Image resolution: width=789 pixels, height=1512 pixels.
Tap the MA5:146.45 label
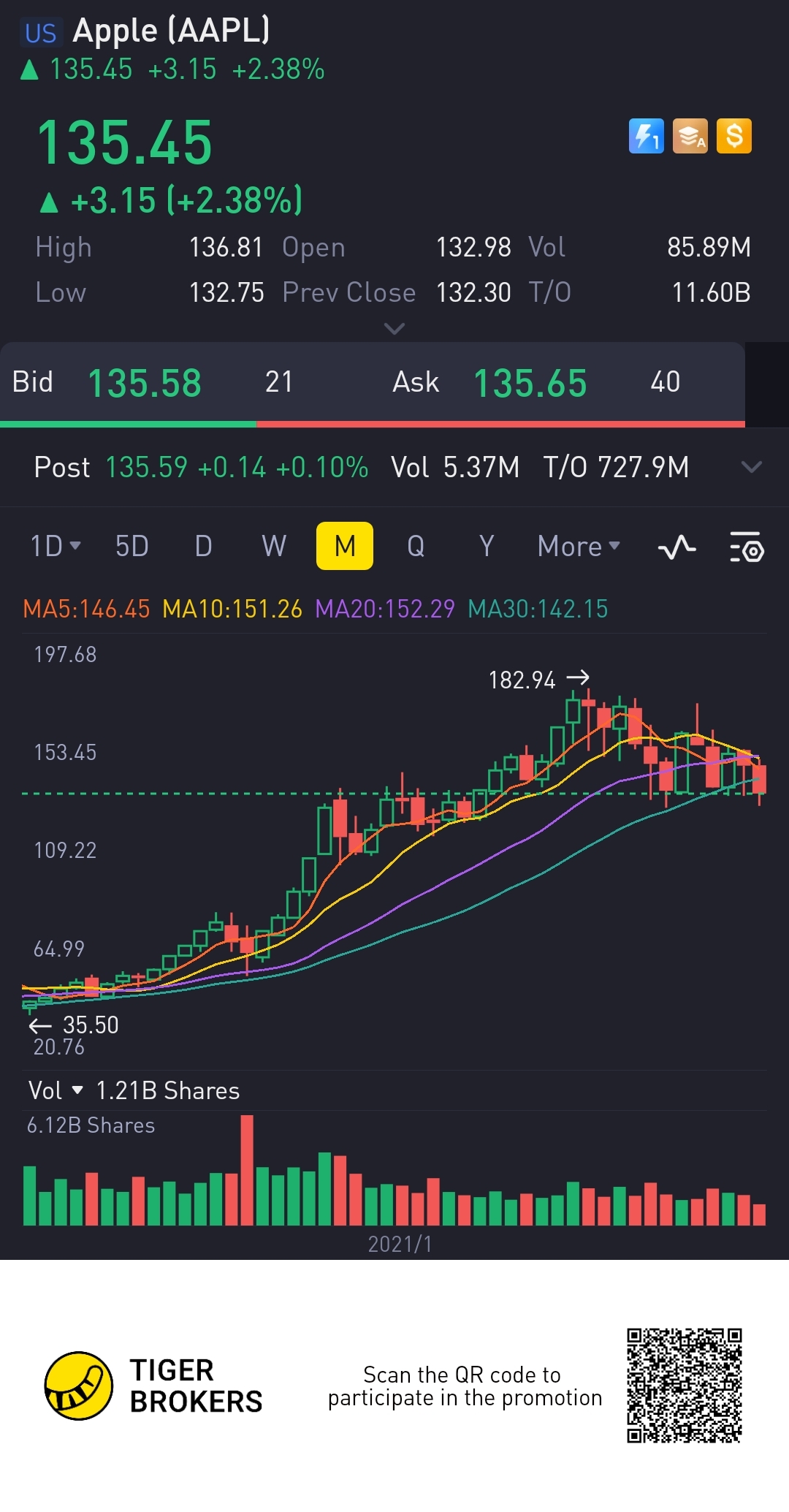point(86,609)
